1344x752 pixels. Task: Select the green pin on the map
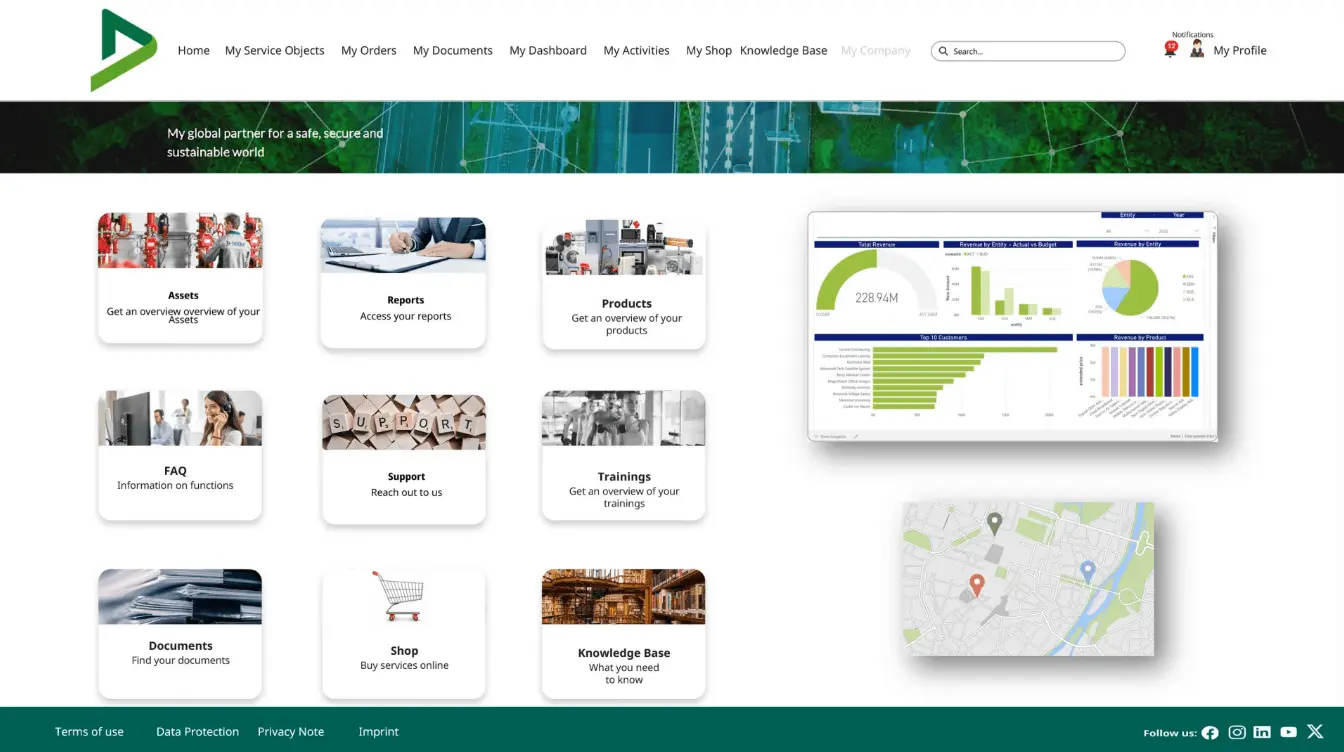pyautogui.click(x=995, y=523)
